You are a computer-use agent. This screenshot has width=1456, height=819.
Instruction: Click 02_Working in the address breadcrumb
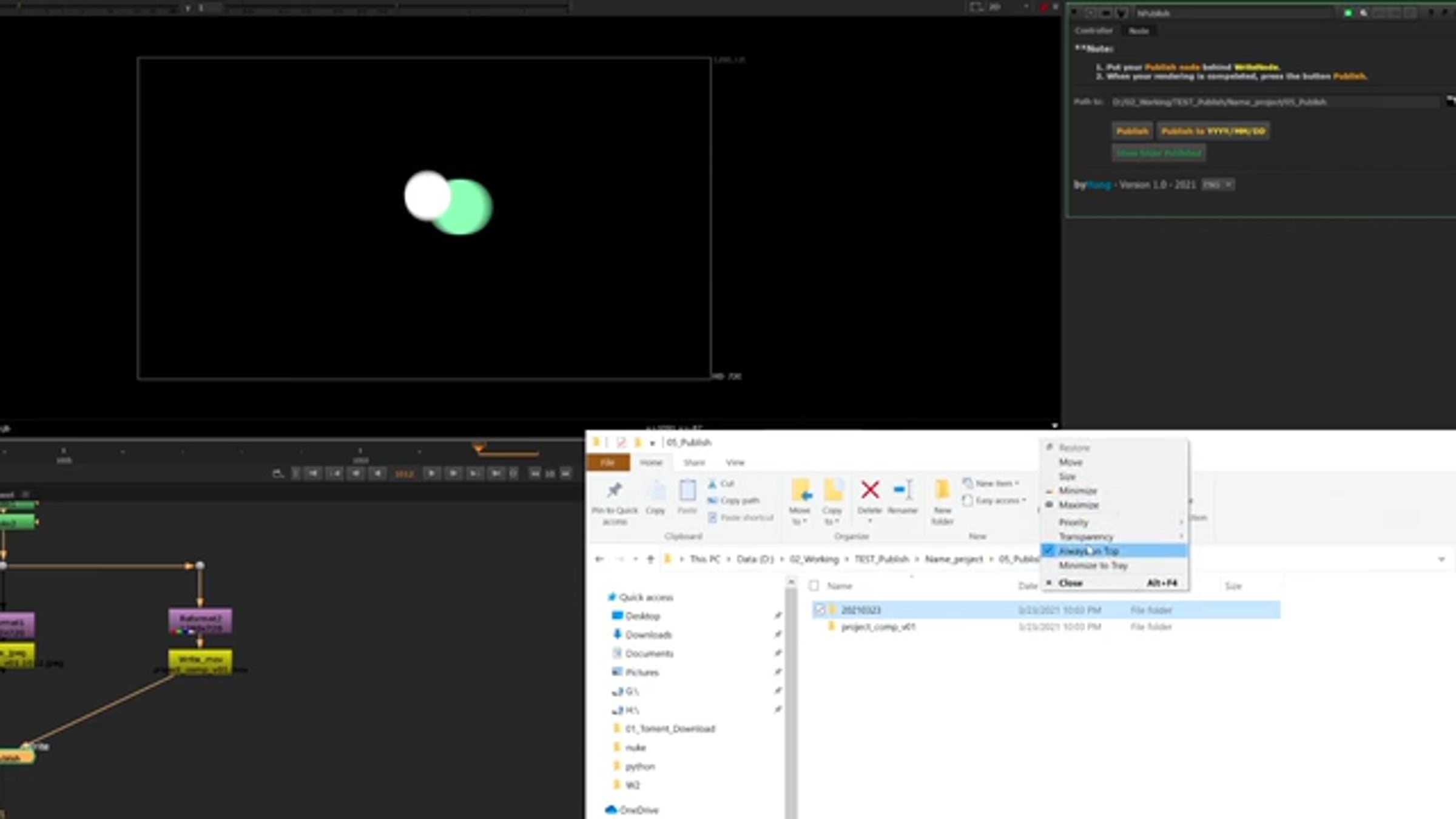click(x=814, y=559)
